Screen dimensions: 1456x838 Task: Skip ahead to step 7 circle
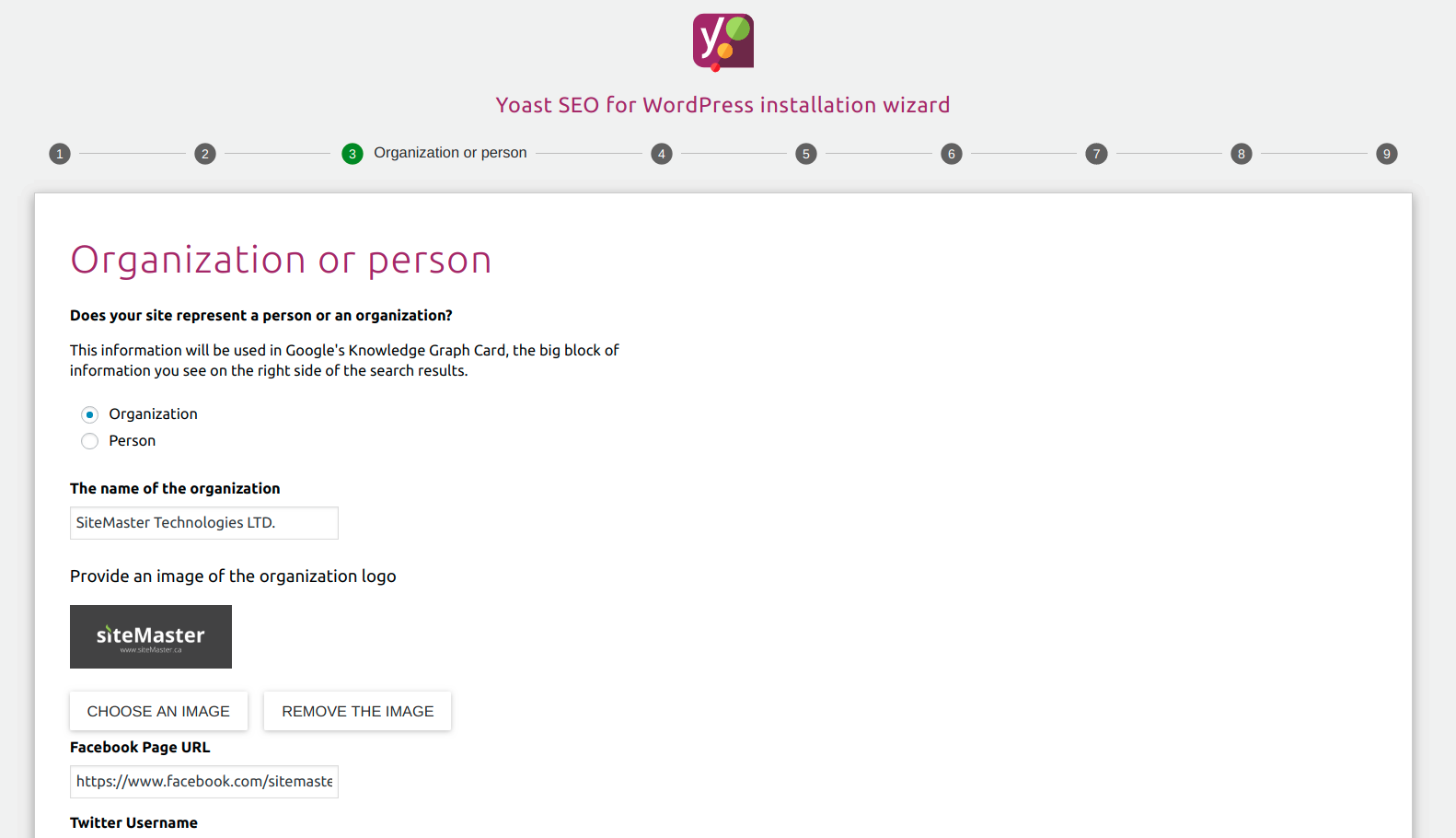click(1096, 154)
